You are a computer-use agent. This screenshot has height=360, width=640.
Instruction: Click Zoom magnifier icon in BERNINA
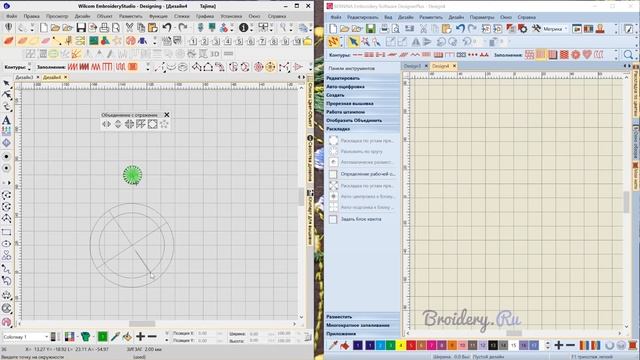629,55
